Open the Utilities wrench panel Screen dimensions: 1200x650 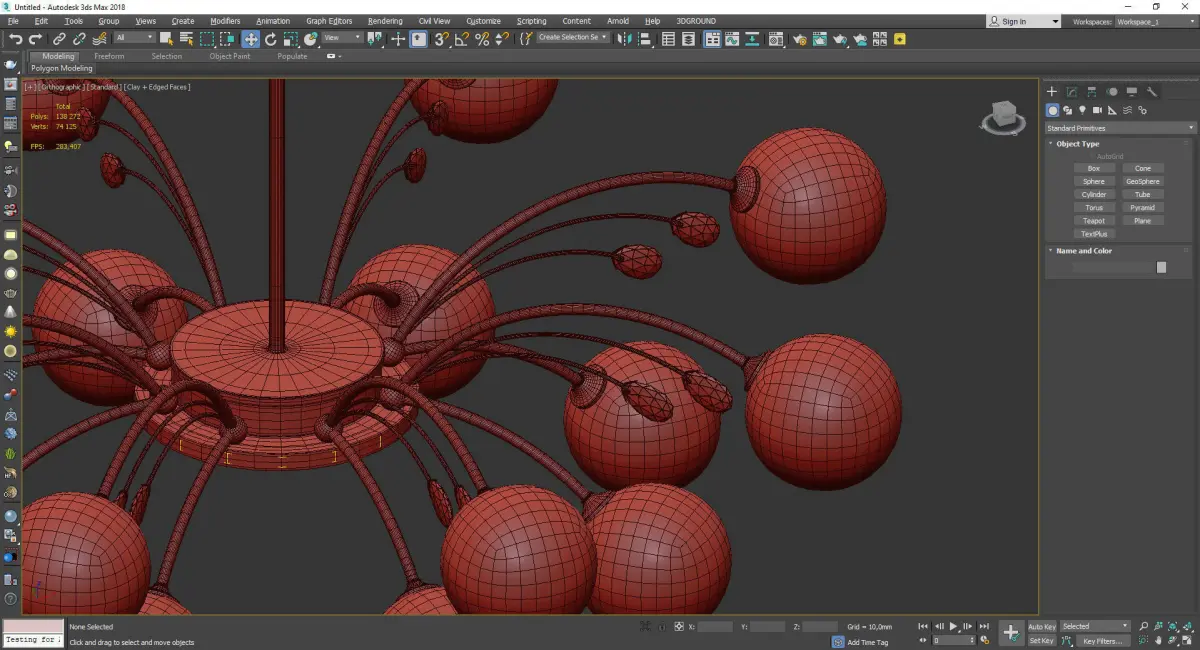[x=1152, y=92]
